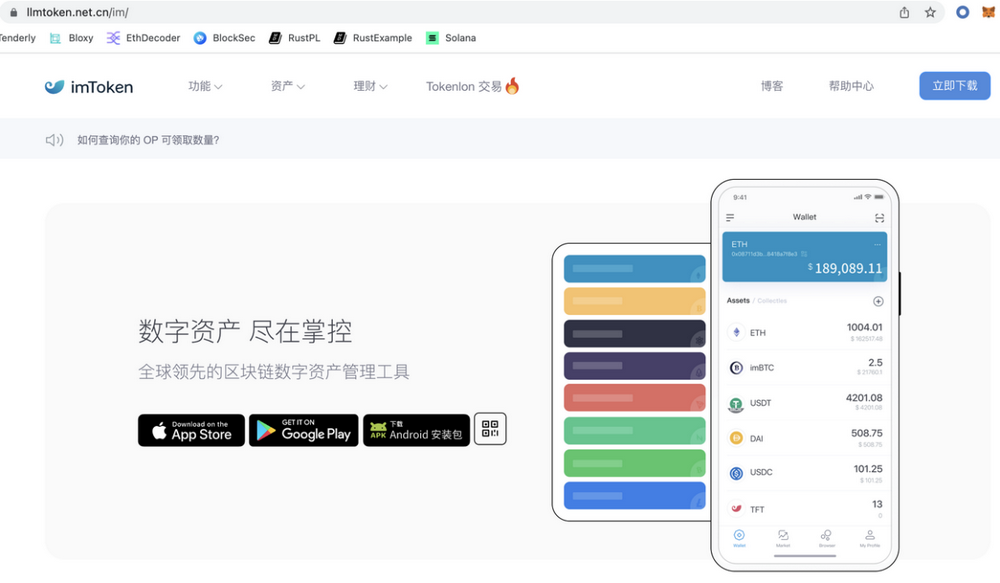Open the Market tab icon in bottom navigation
1000x583 pixels.
[782, 534]
